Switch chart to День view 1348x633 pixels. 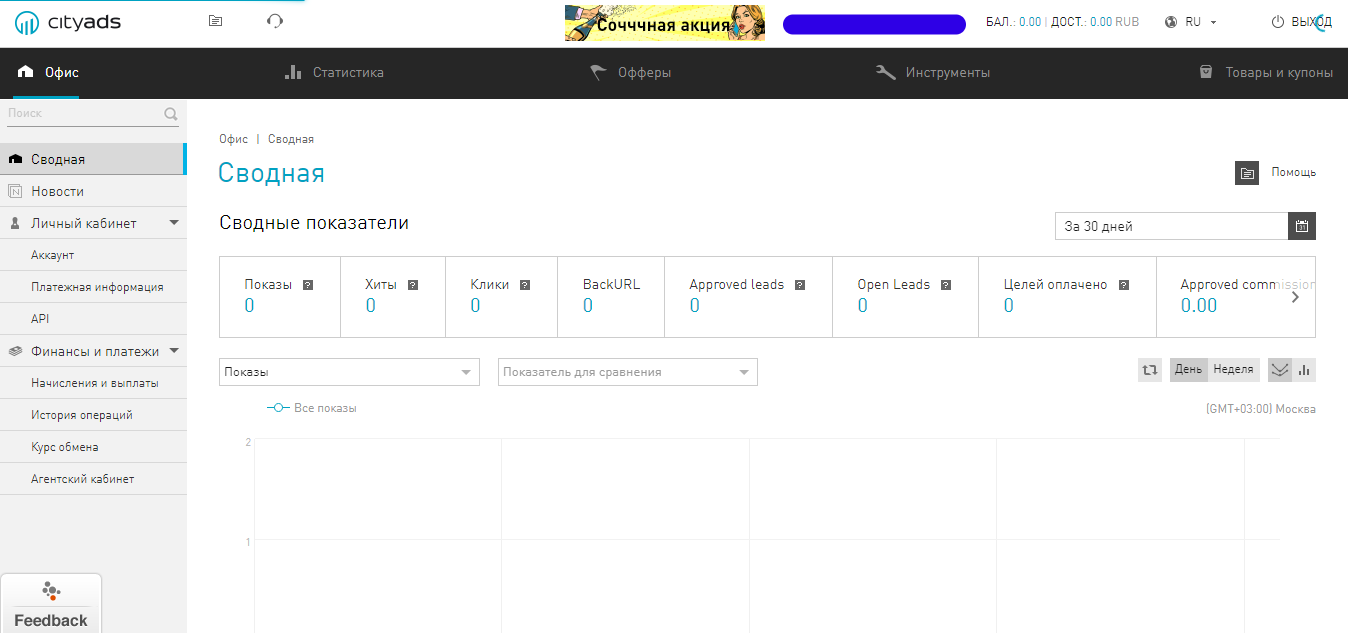click(1189, 370)
